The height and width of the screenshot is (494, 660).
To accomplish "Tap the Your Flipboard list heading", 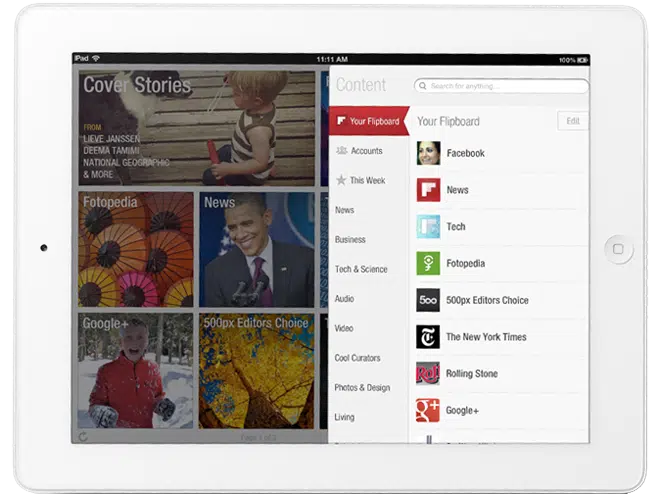I will (448, 122).
